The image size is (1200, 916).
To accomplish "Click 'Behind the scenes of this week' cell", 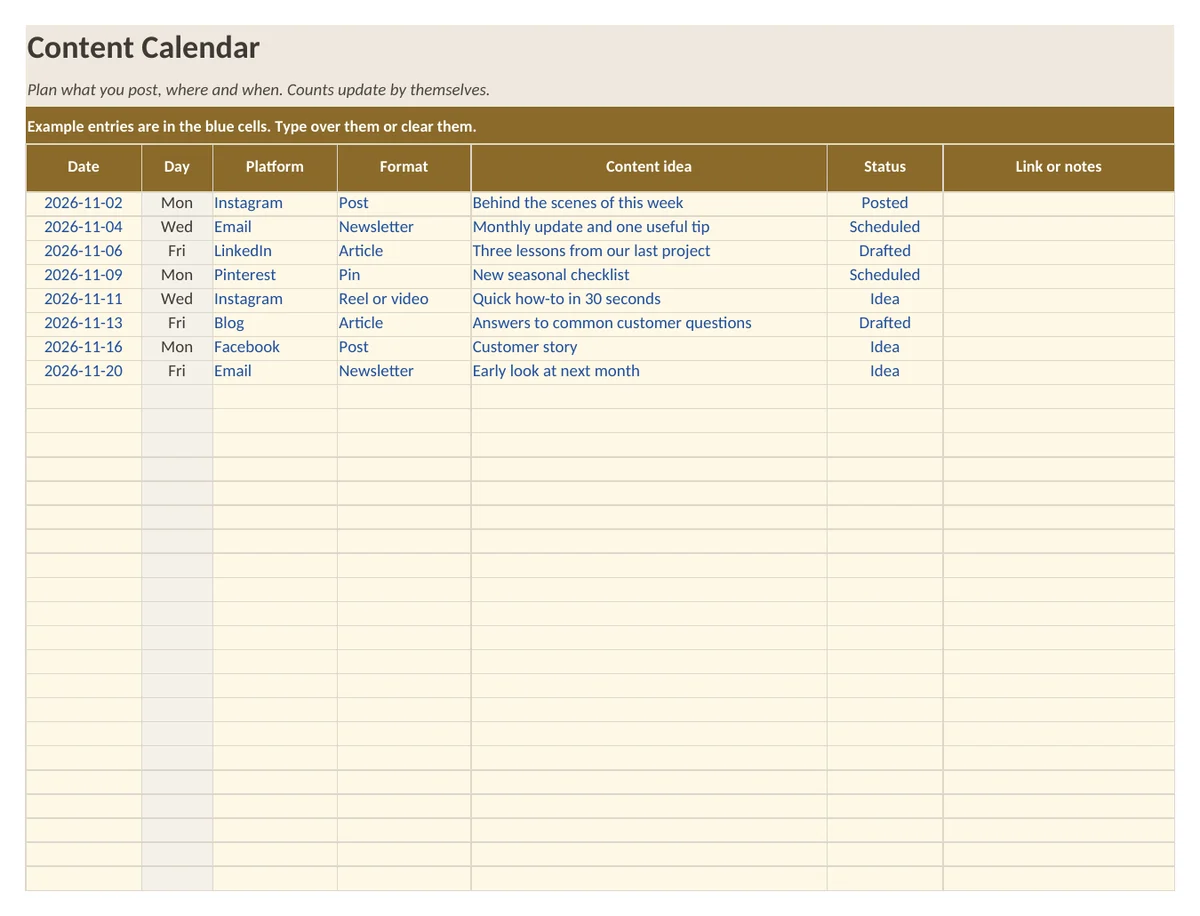I will [x=649, y=203].
